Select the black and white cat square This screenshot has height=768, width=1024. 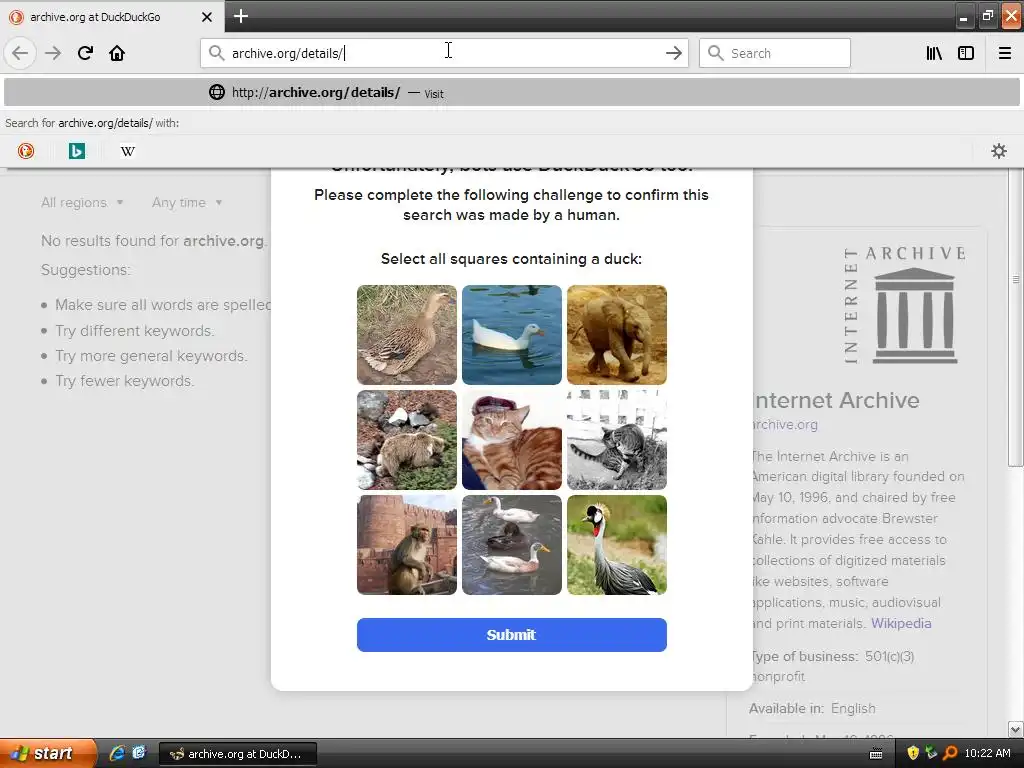pos(617,440)
